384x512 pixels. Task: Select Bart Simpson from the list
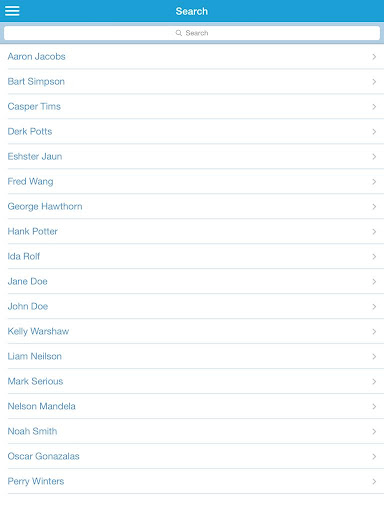[192, 82]
